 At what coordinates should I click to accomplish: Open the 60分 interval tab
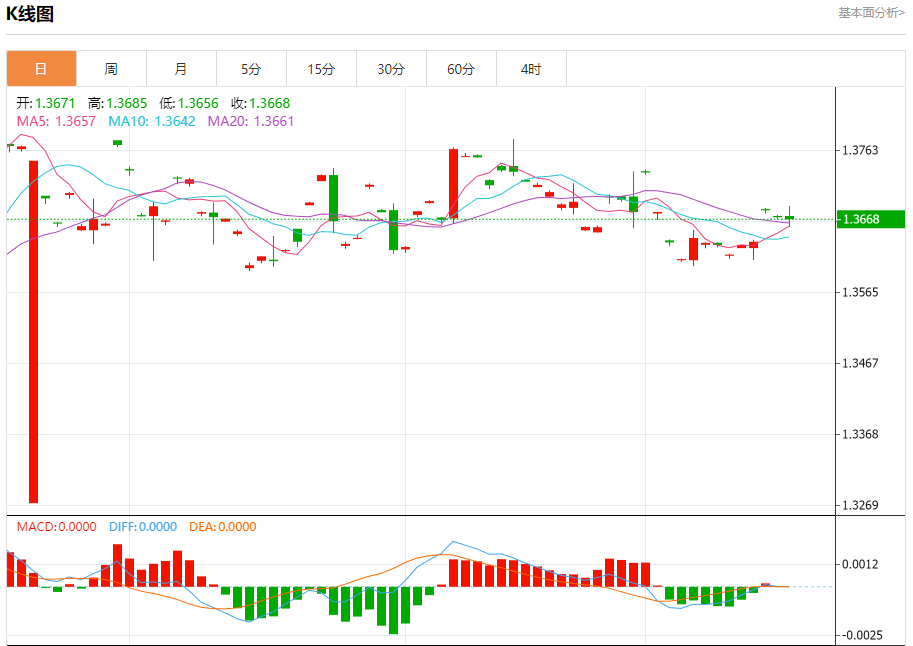click(461, 69)
